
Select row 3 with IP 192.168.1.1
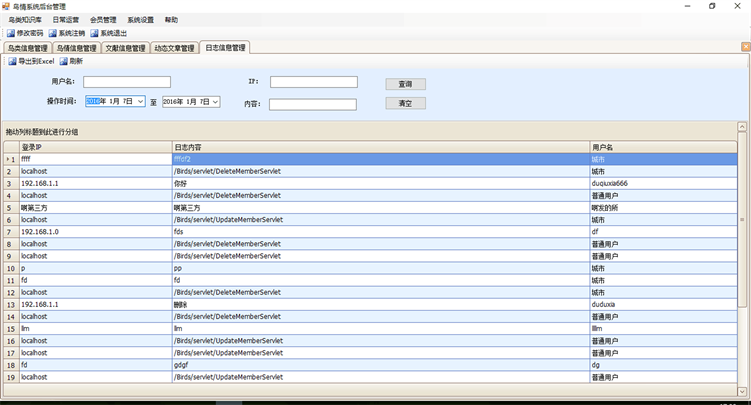point(95,183)
